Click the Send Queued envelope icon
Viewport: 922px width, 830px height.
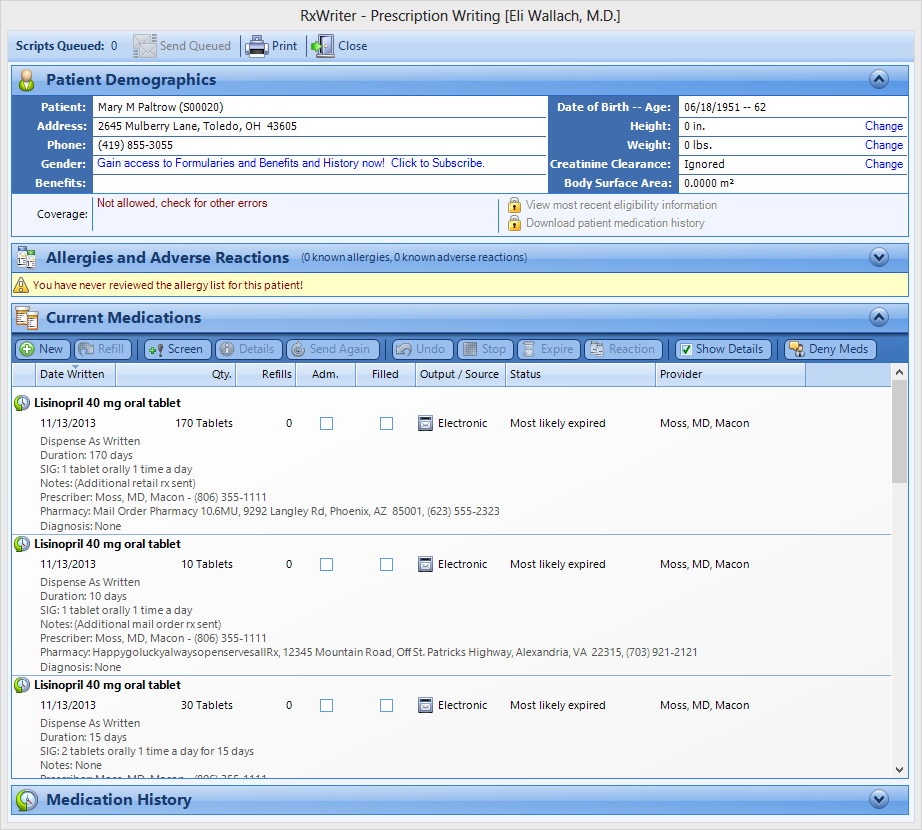click(144, 46)
